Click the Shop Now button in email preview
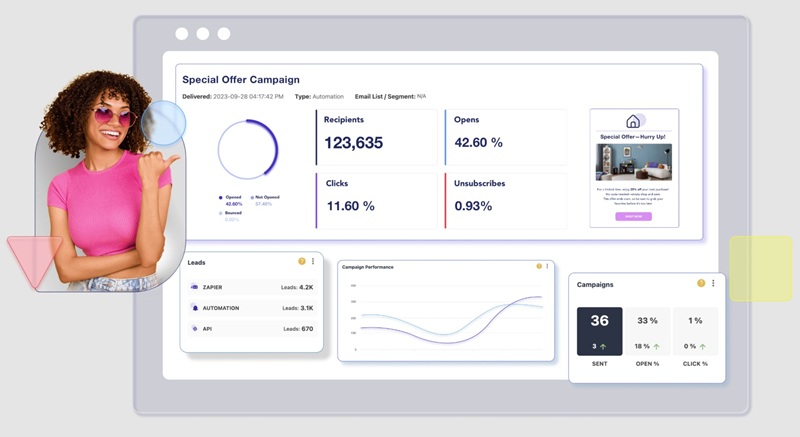Image resolution: width=800 pixels, height=437 pixels. pos(633,216)
